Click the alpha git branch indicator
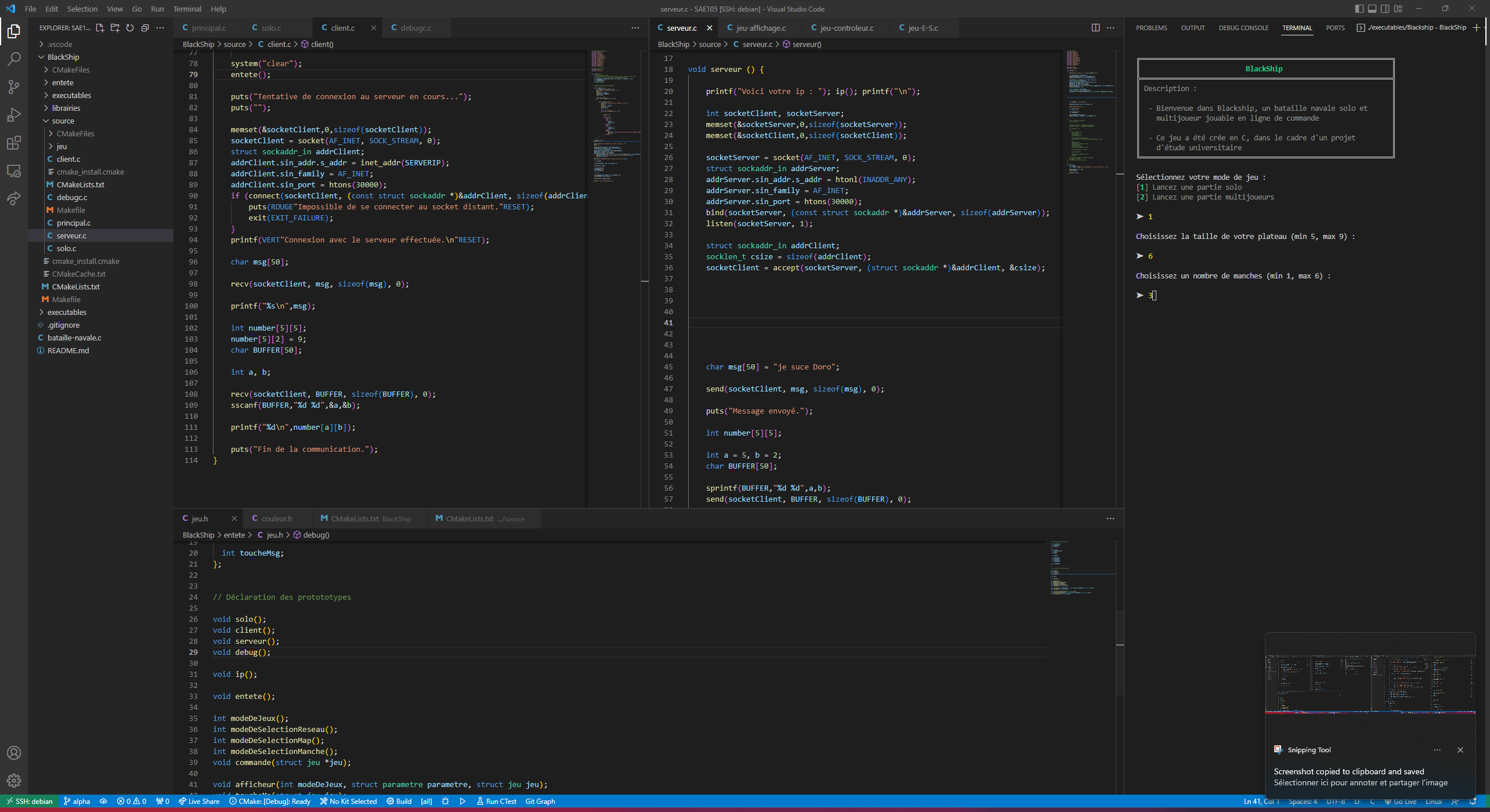Screen dimensions: 1490x812 (x=77, y=802)
